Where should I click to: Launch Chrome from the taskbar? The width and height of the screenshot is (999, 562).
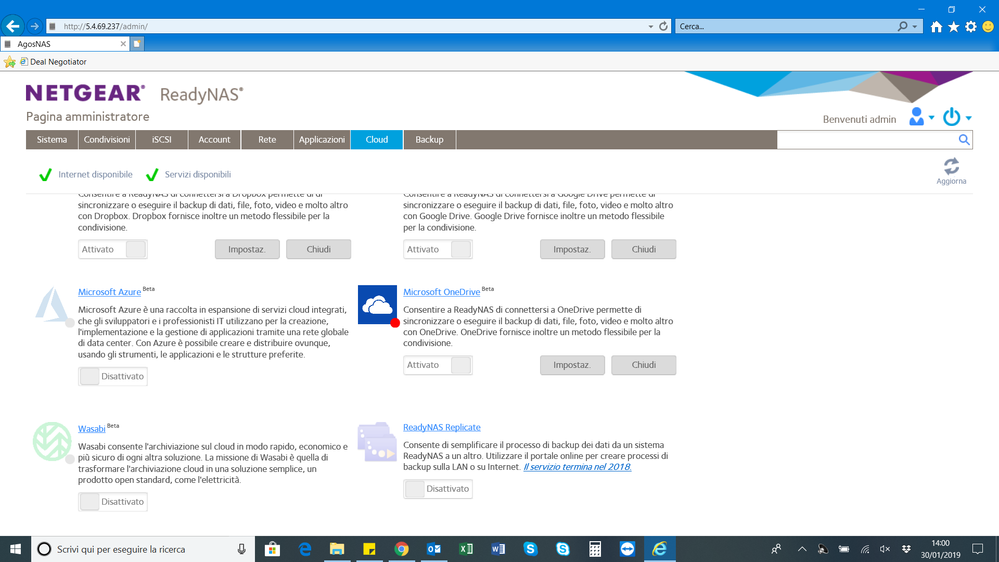[x=401, y=549]
